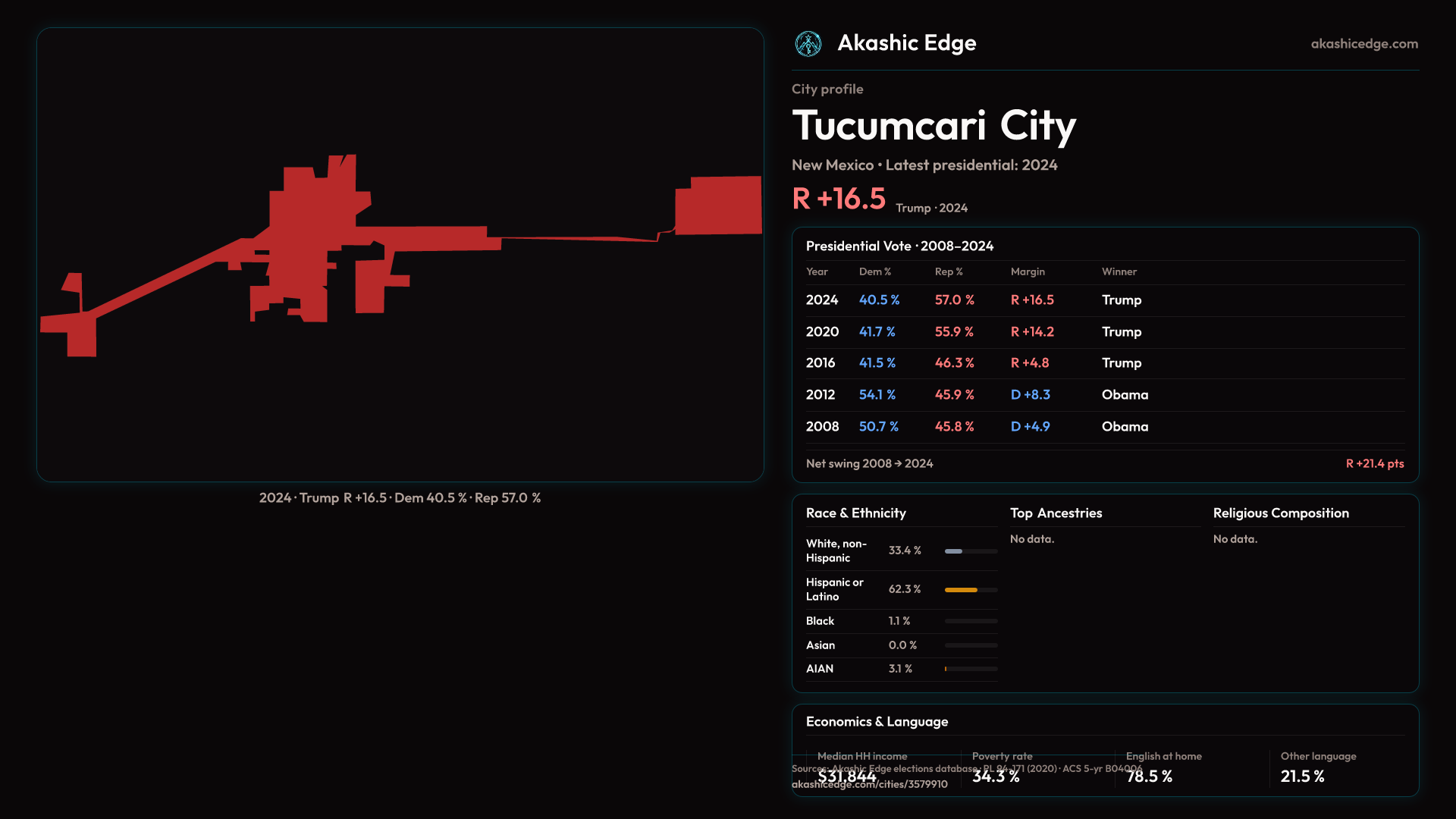Open the akashicedge.com/cities/3579910 source link
The image size is (1456, 819).
coord(869,785)
